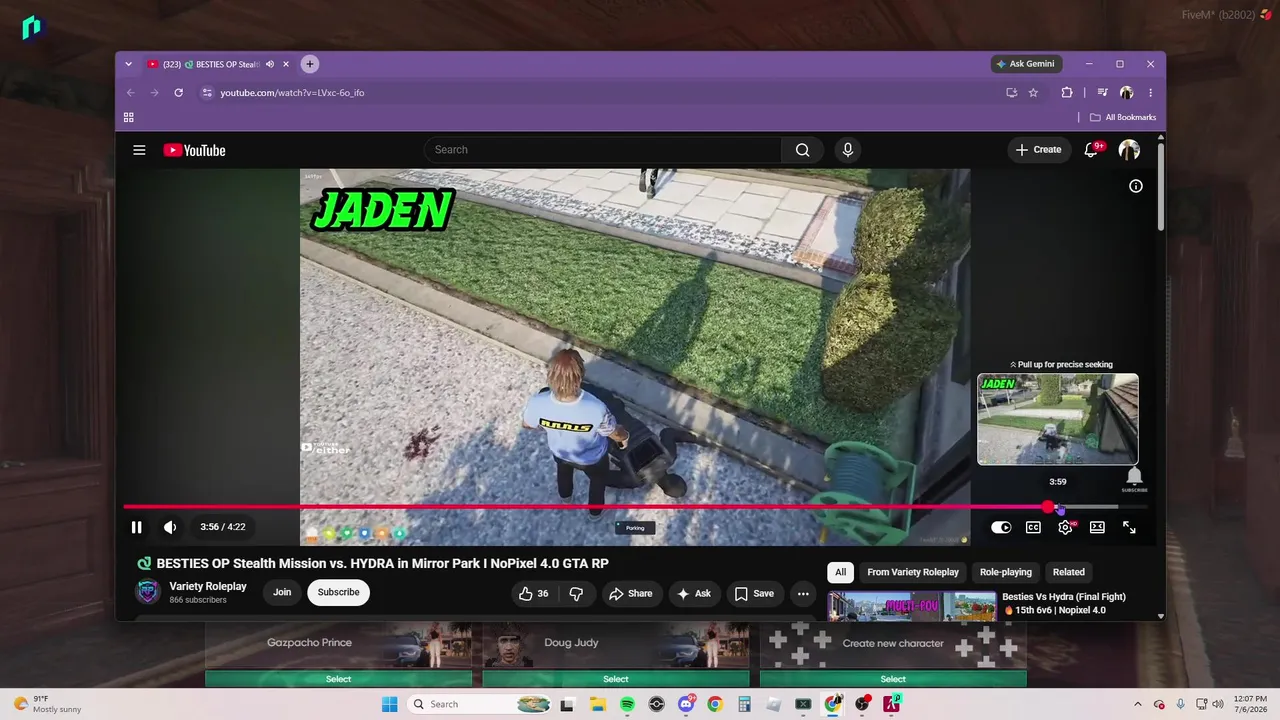Click the seek bar preview thumbnail at 3:59
Screen dimensions: 1280x720
pyautogui.click(x=1058, y=419)
